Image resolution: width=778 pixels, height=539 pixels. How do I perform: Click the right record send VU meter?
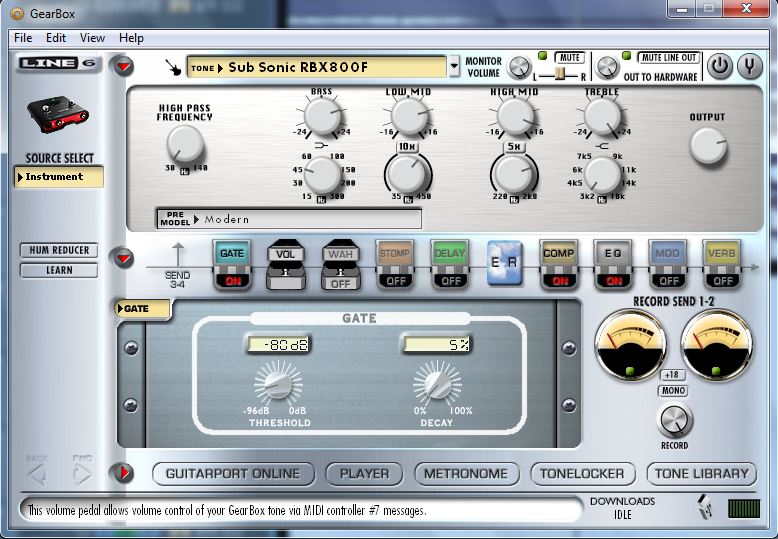point(716,344)
